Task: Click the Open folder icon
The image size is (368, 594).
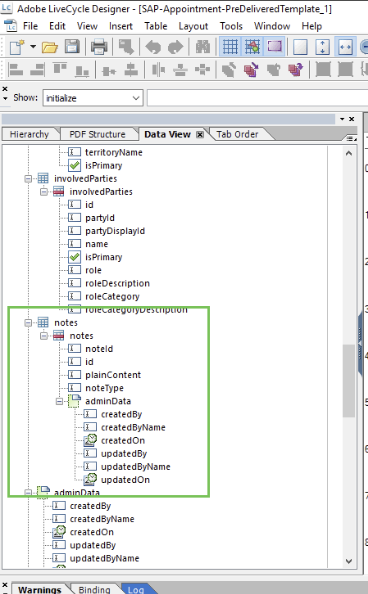Action: coord(50,47)
